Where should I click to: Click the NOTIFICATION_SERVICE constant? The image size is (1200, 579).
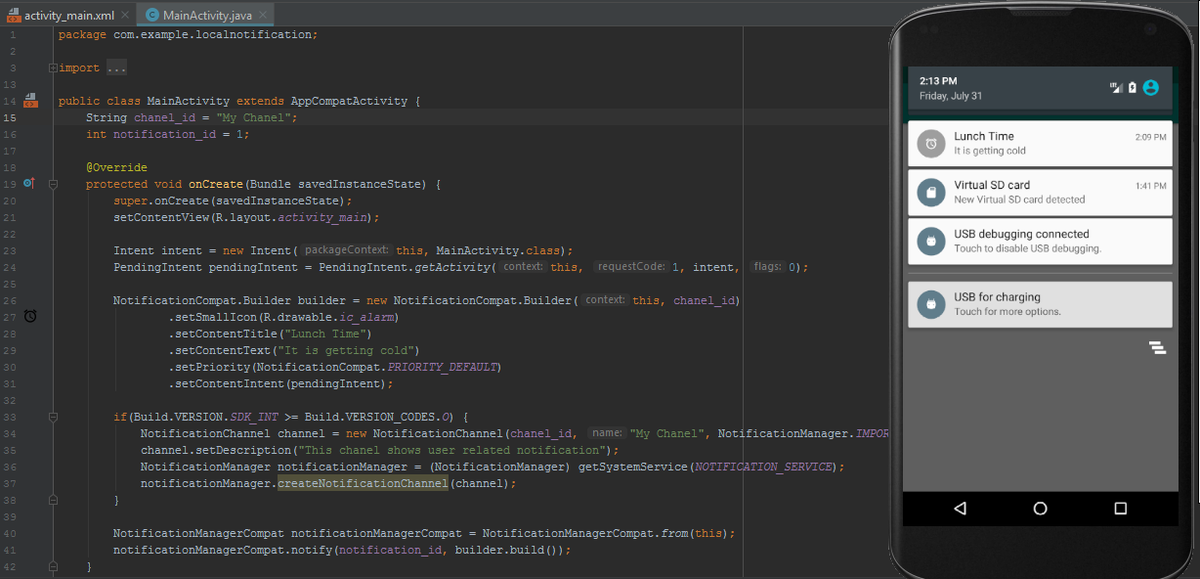[763, 467]
